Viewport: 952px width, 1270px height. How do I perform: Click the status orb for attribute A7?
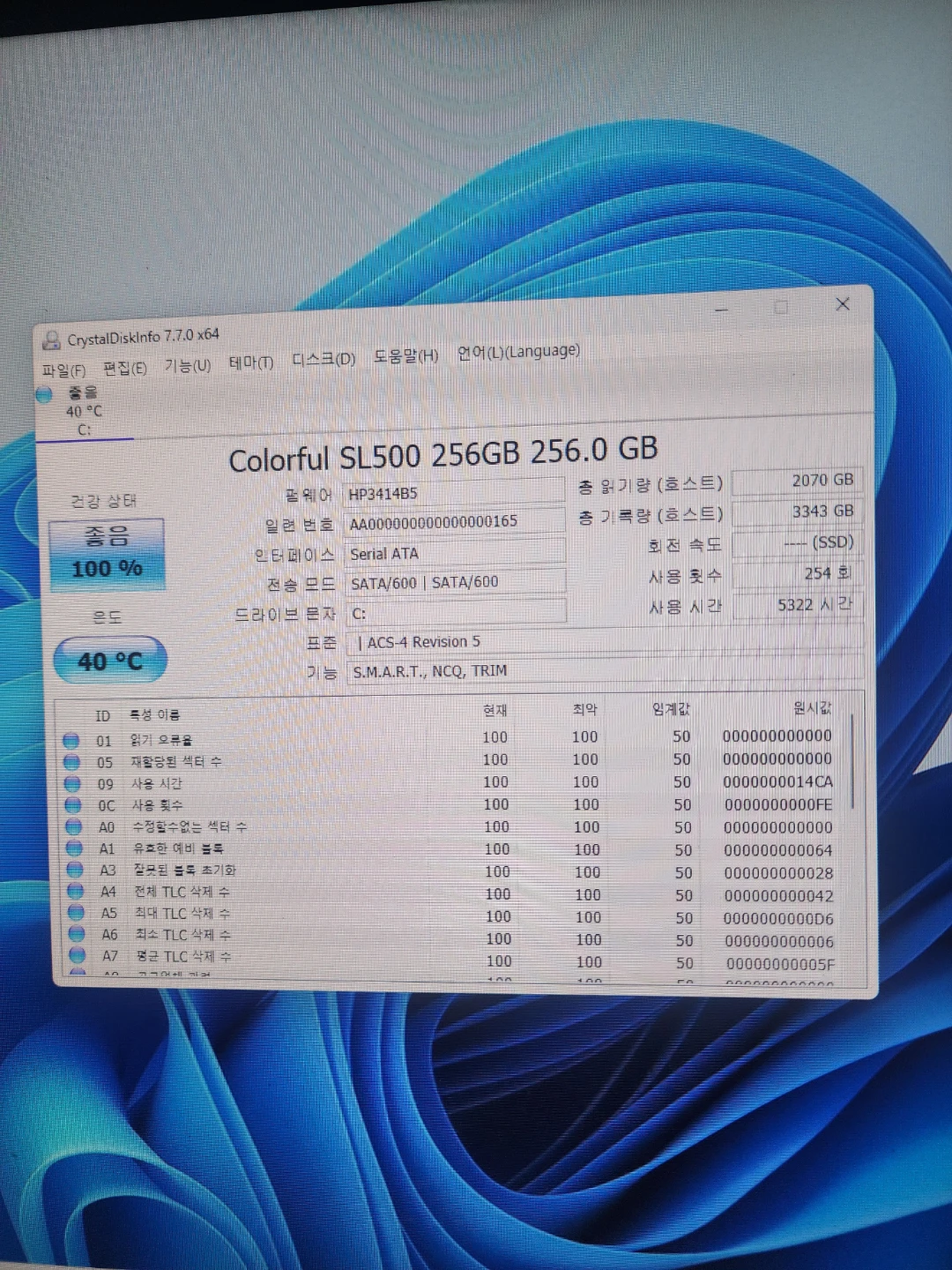point(78,955)
